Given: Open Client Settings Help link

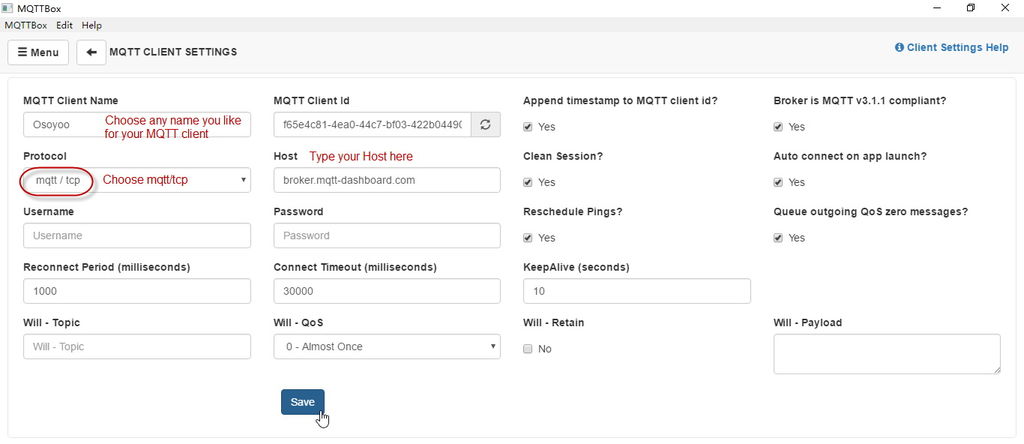Looking at the screenshot, I should coord(951,47).
